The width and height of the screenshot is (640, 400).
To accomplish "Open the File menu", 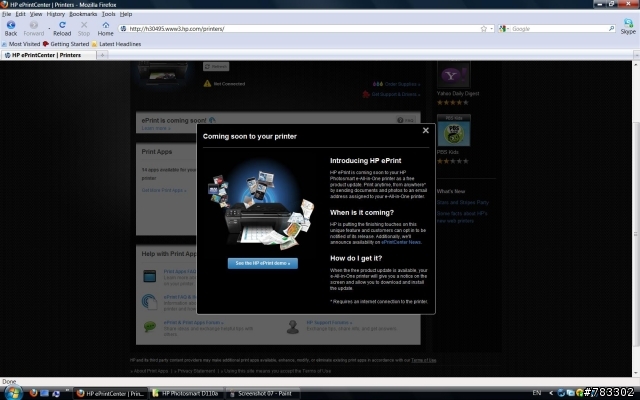I will pos(7,14).
